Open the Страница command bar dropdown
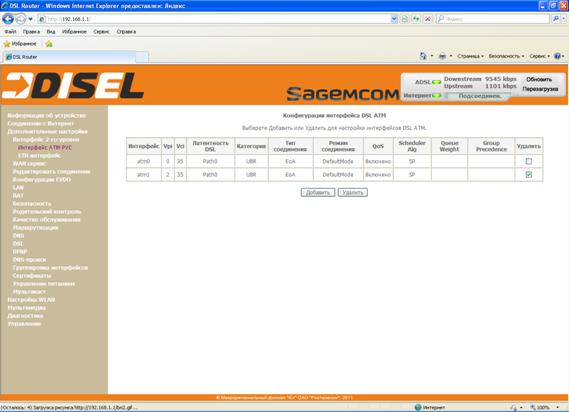569x412 pixels. coord(470,56)
